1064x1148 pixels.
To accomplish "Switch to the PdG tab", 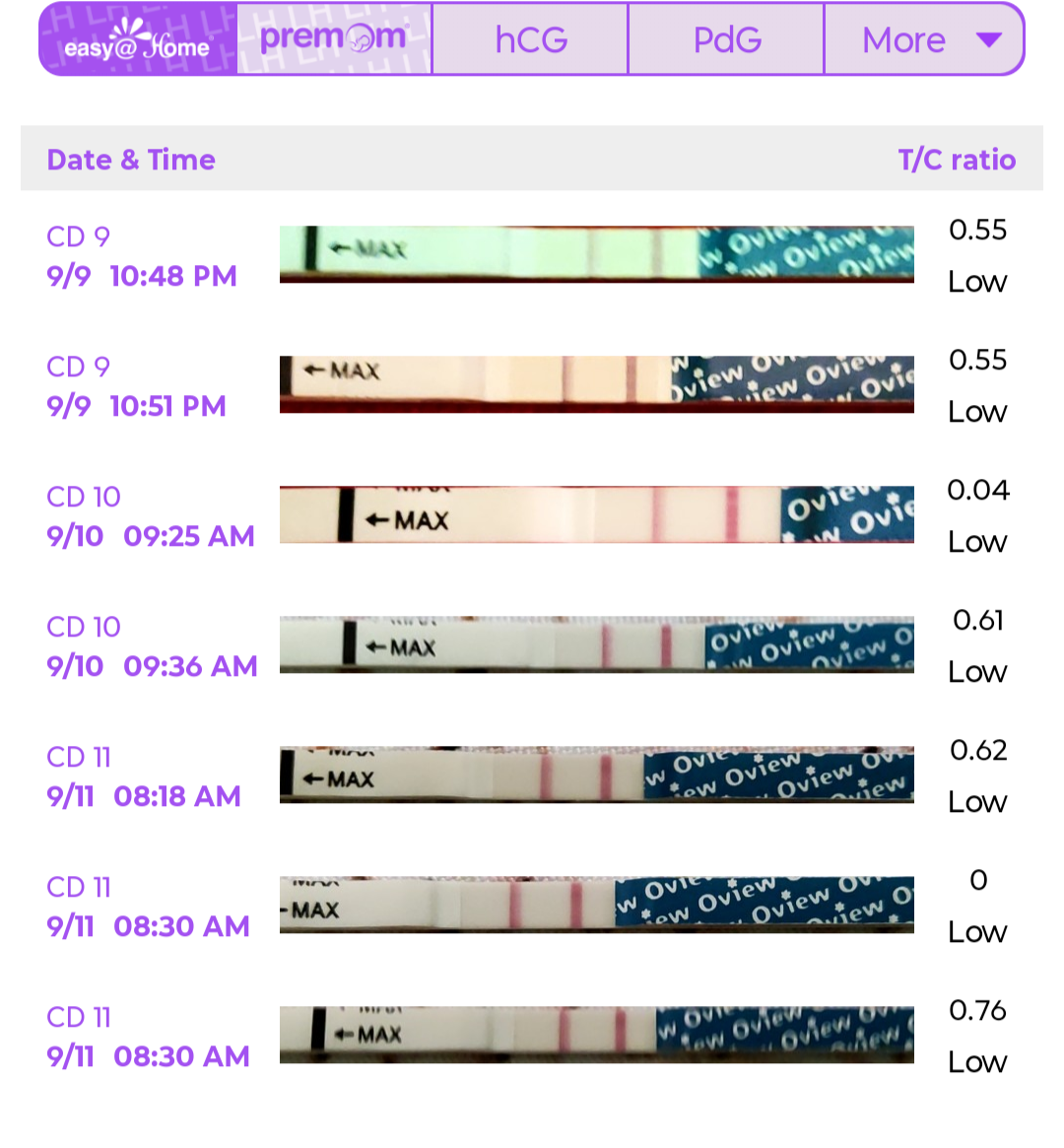I will (x=726, y=39).
